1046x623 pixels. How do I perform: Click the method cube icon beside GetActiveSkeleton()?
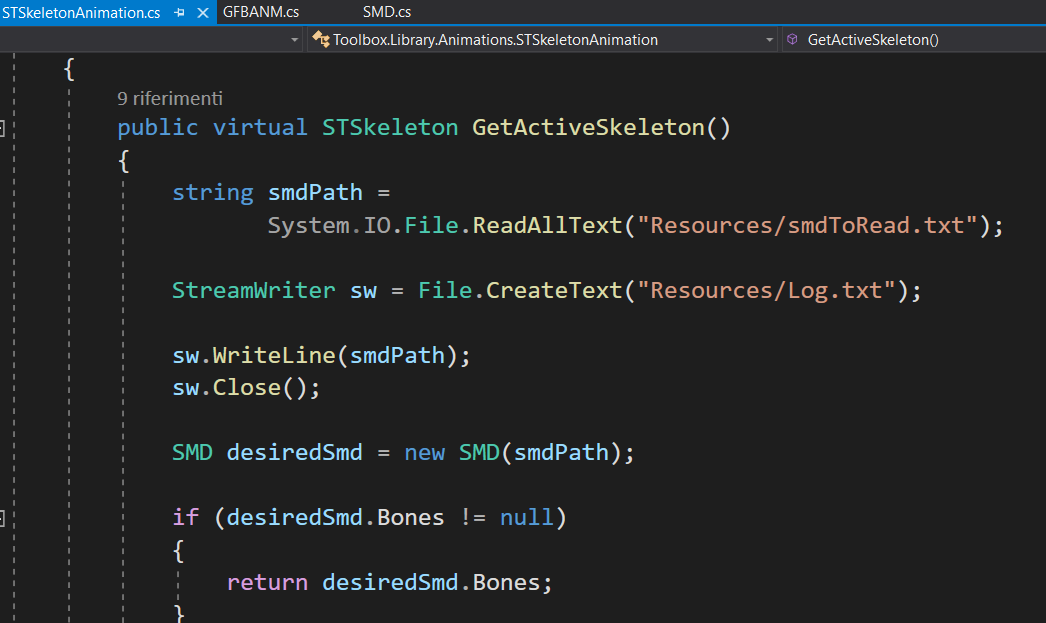(x=793, y=39)
